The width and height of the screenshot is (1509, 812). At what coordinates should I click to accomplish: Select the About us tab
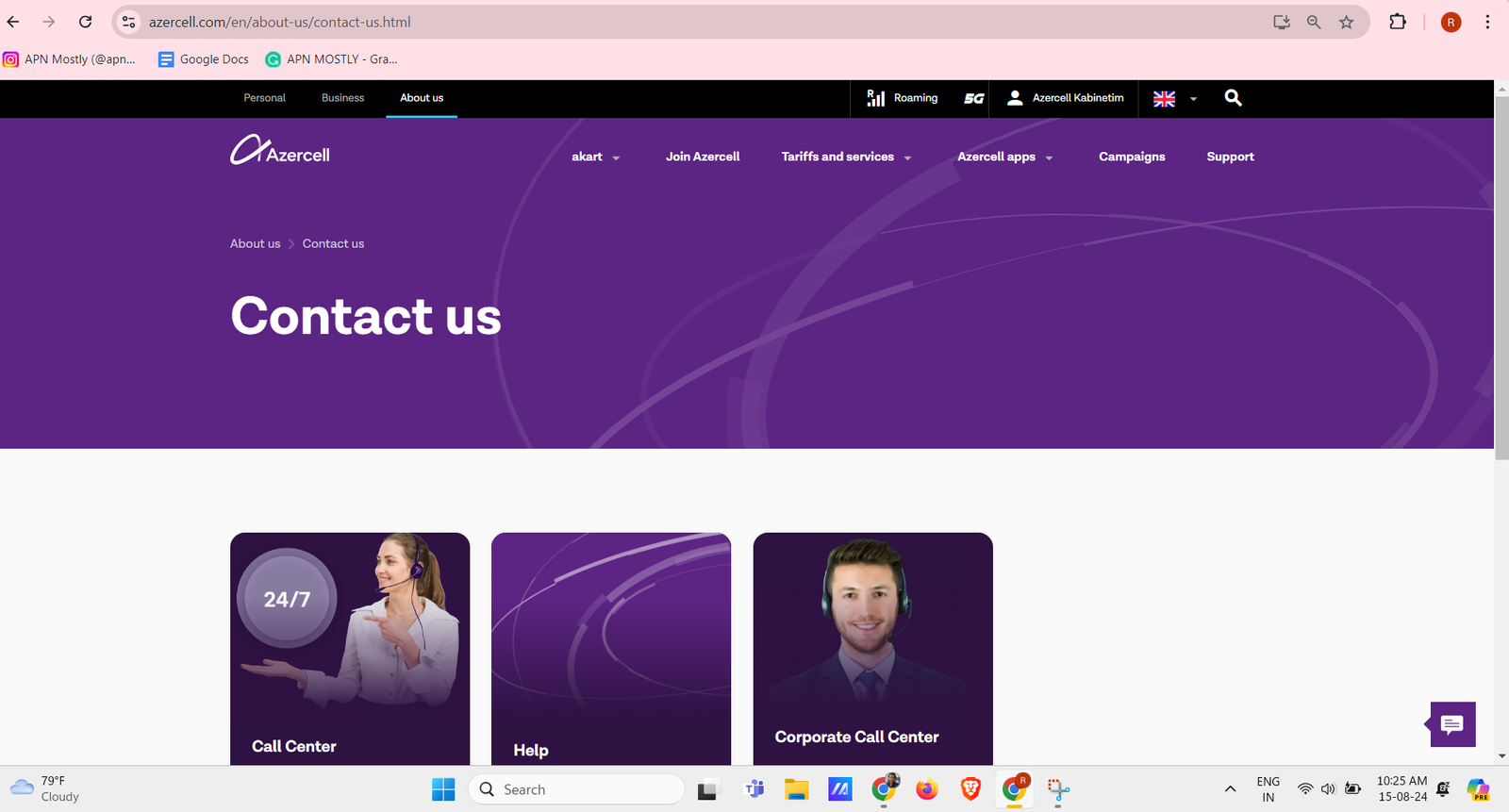pos(422,98)
